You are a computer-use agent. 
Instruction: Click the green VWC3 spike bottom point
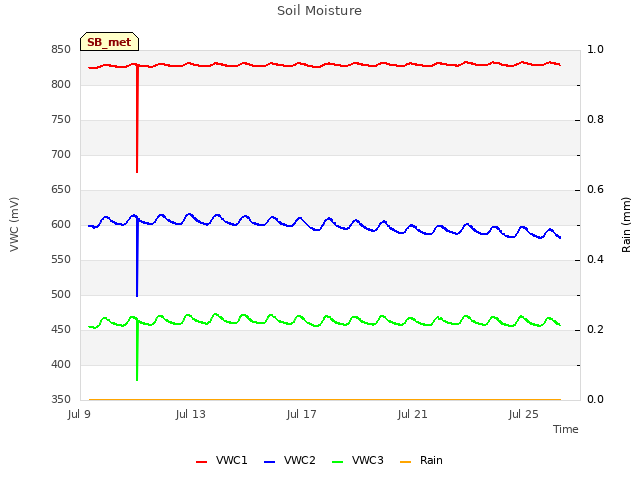(x=137, y=380)
